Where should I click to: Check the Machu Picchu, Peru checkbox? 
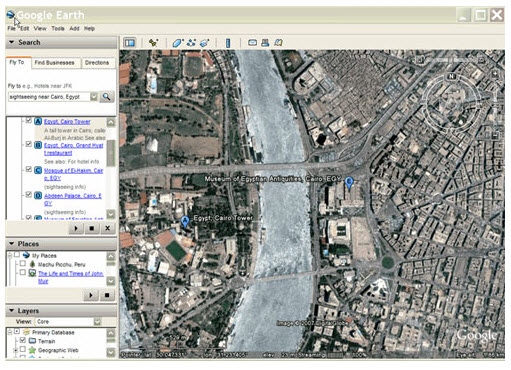pos(23,264)
